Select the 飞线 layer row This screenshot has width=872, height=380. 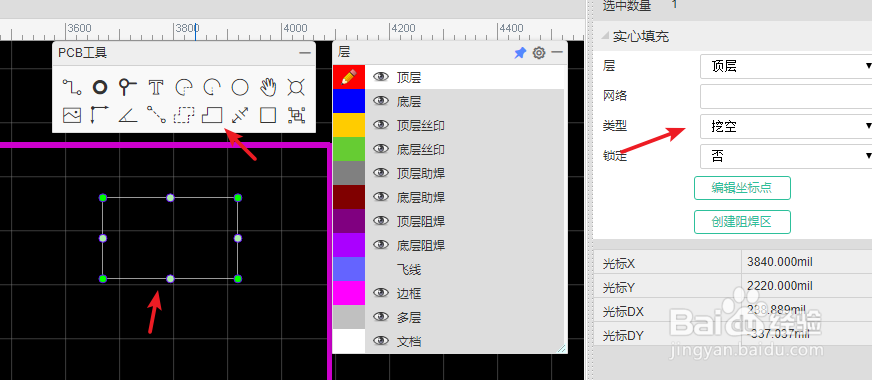pos(448,269)
